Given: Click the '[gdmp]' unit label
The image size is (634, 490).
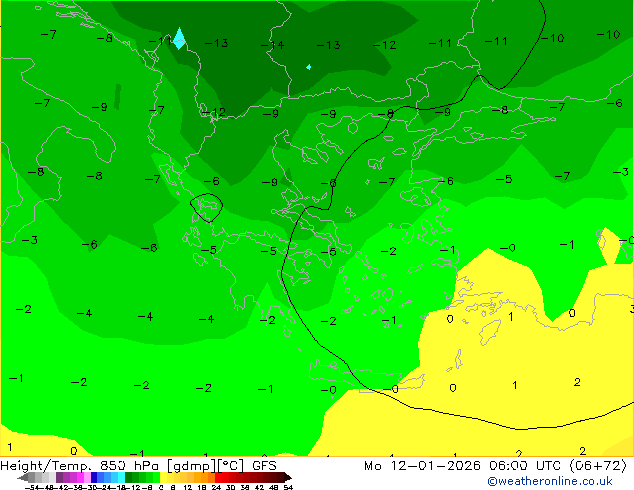Looking at the screenshot, I should [x=192, y=466].
